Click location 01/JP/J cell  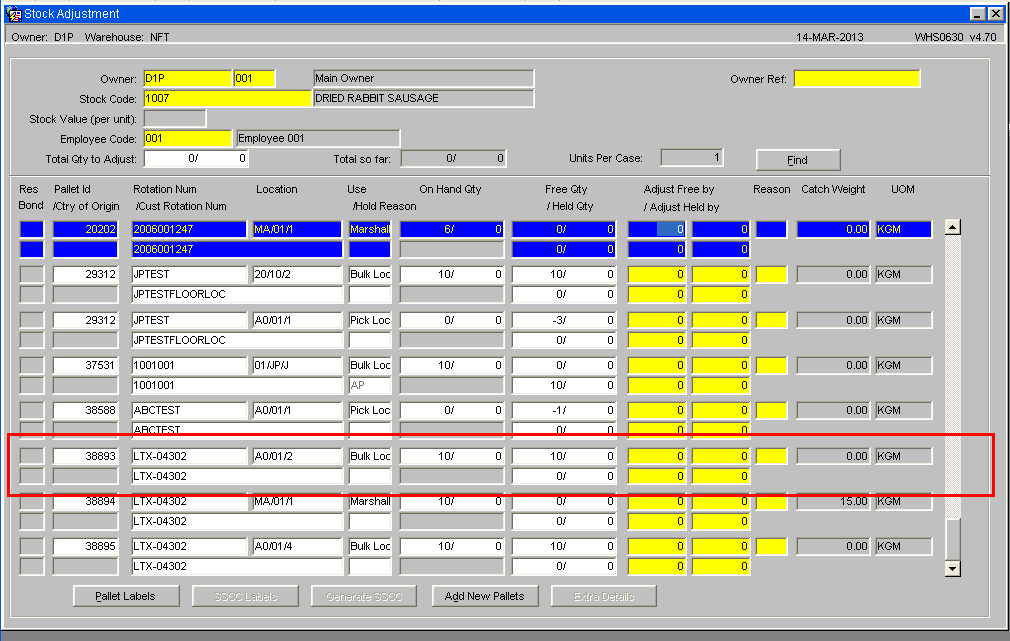pos(297,365)
